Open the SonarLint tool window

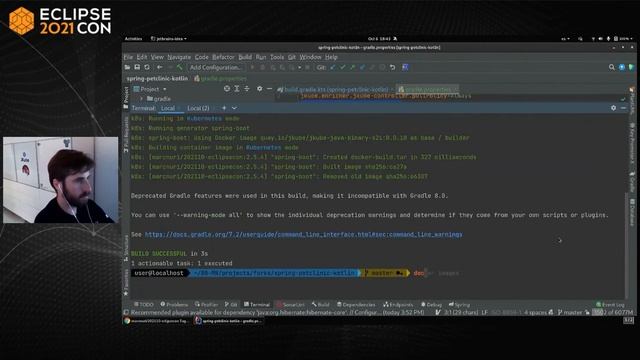coord(291,304)
